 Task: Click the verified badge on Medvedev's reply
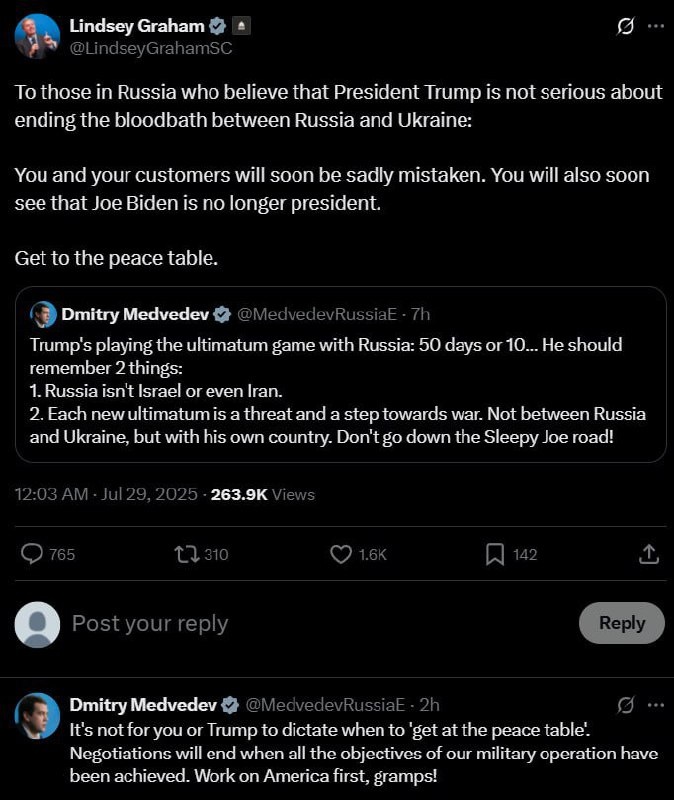click(230, 705)
